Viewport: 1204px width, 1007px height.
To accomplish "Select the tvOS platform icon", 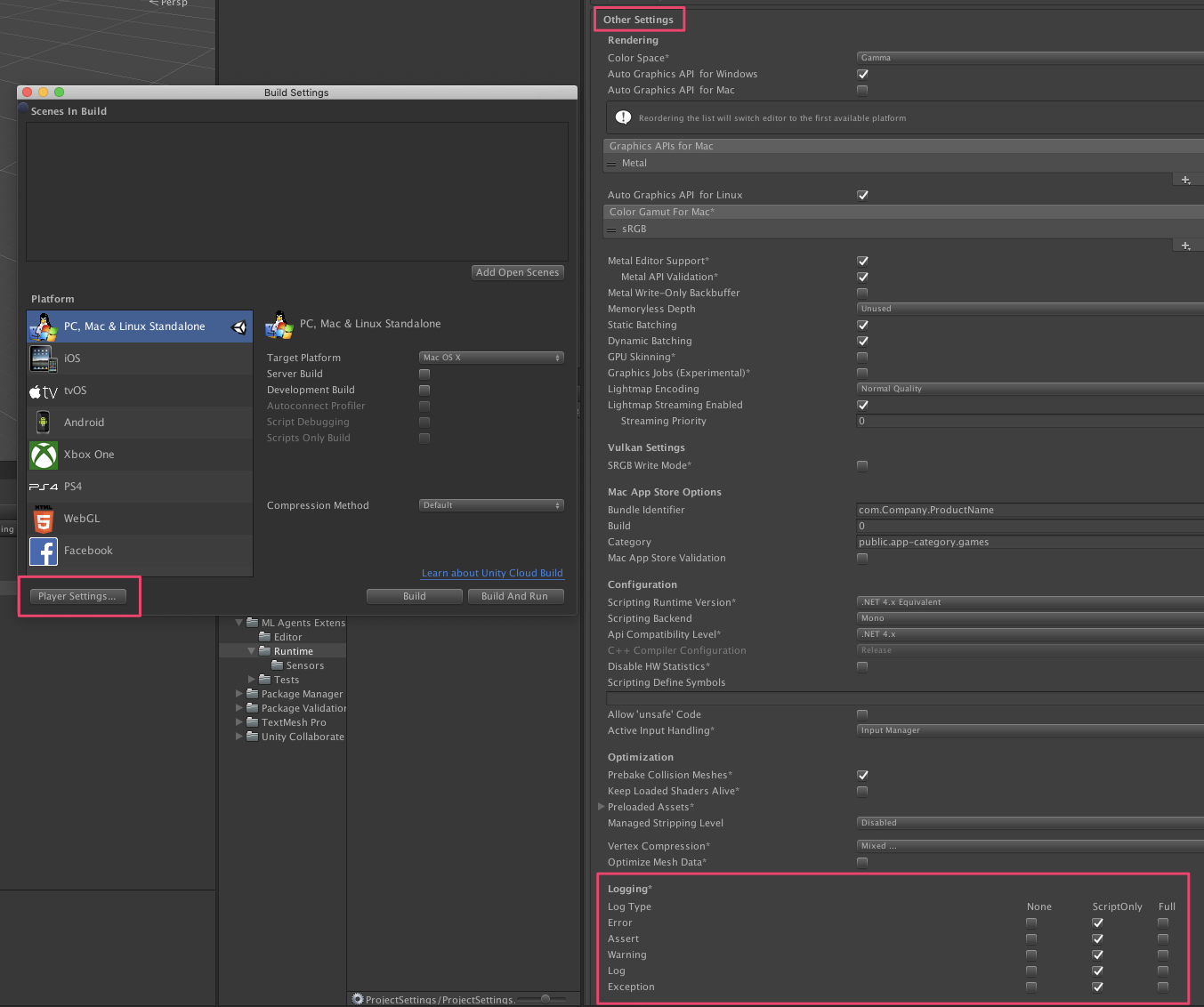I will pos(43,391).
